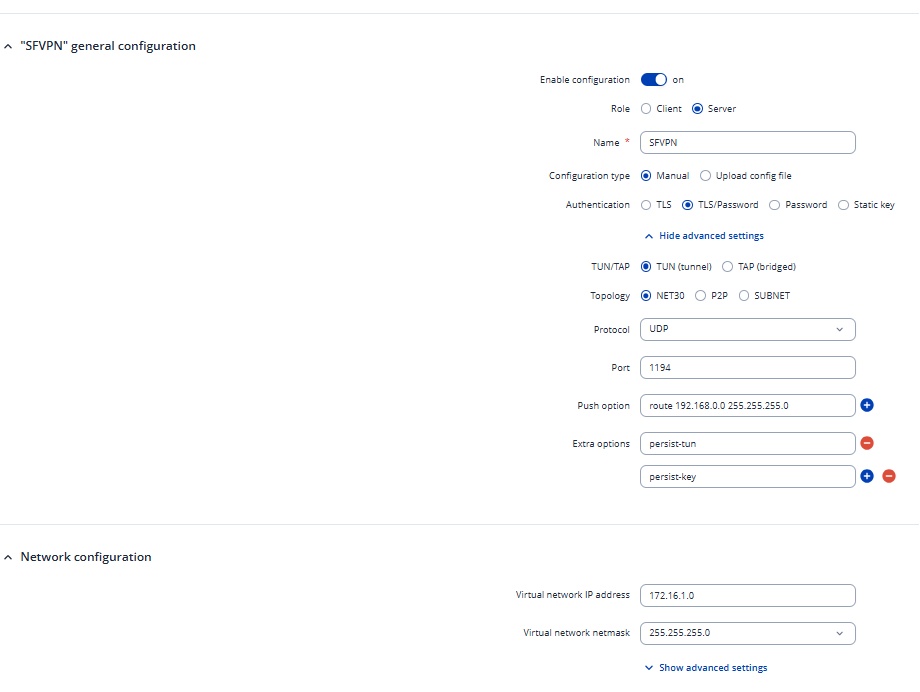Open the Protocol dropdown
Image resolution: width=920 pixels, height=692 pixels.
point(747,329)
